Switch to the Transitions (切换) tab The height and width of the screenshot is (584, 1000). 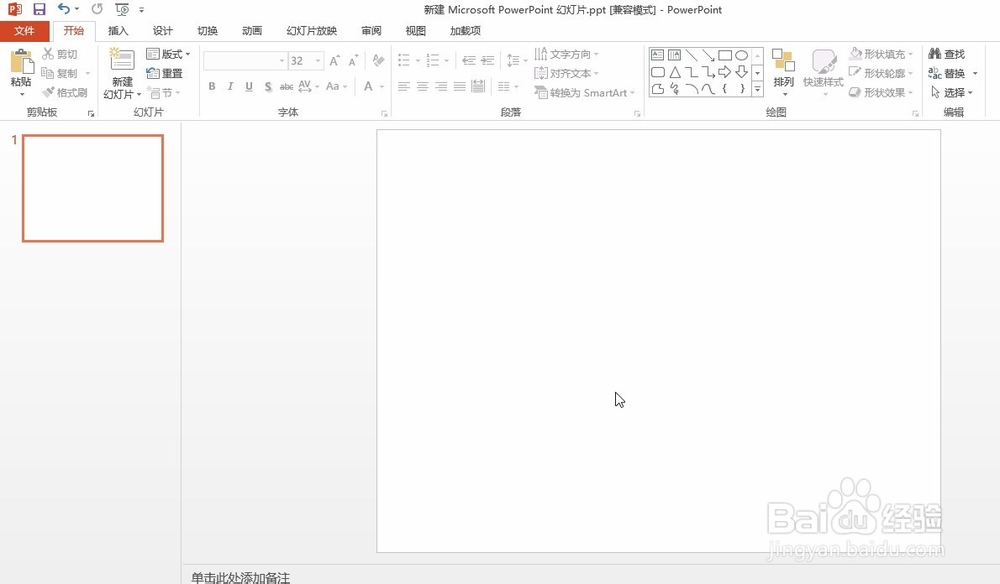click(207, 31)
